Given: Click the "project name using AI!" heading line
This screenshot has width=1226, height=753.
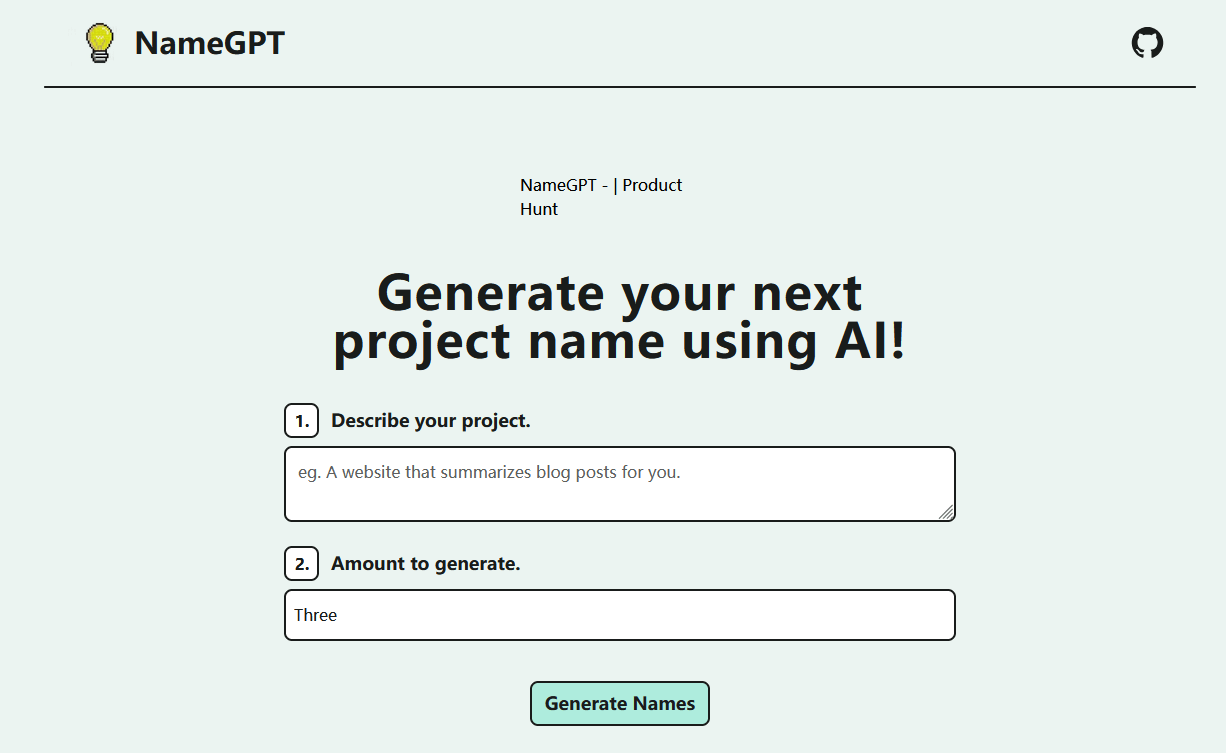Looking at the screenshot, I should tap(619, 341).
